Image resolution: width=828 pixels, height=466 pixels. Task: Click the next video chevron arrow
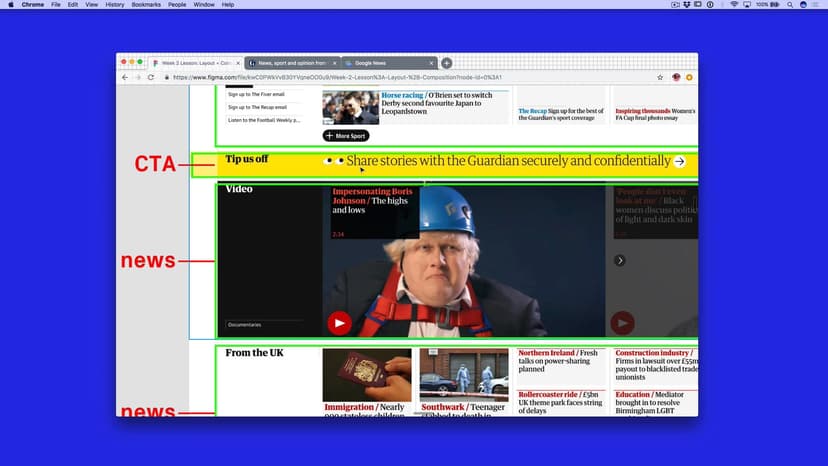(620, 260)
